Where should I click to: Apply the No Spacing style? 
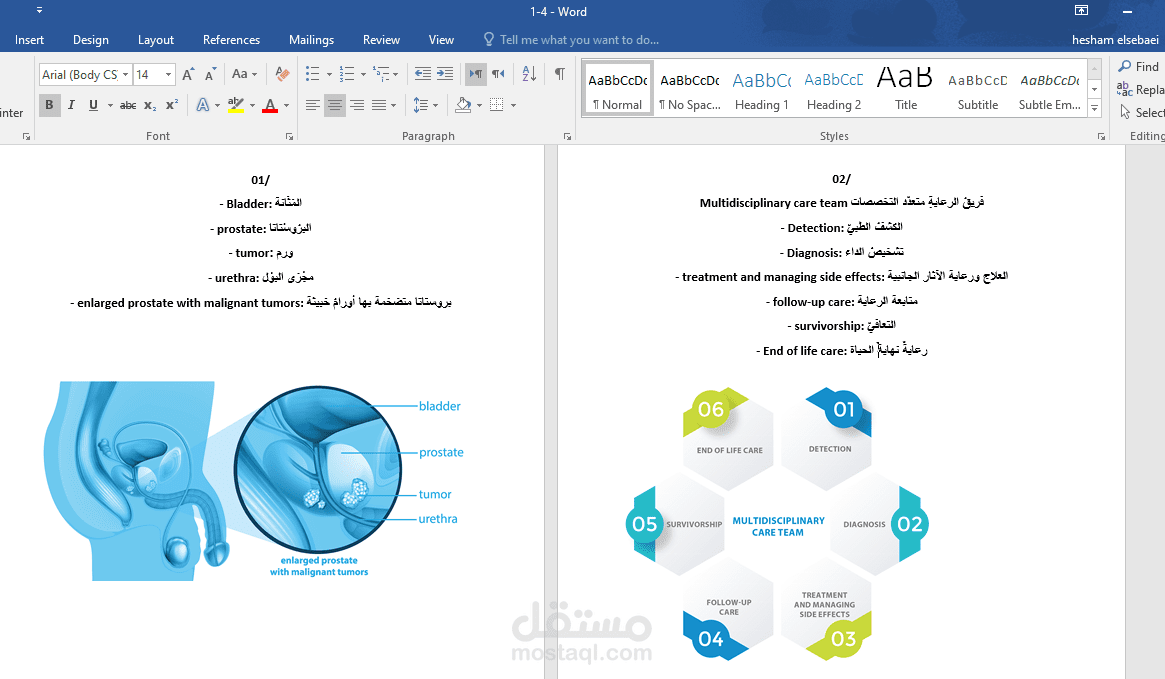(689, 89)
